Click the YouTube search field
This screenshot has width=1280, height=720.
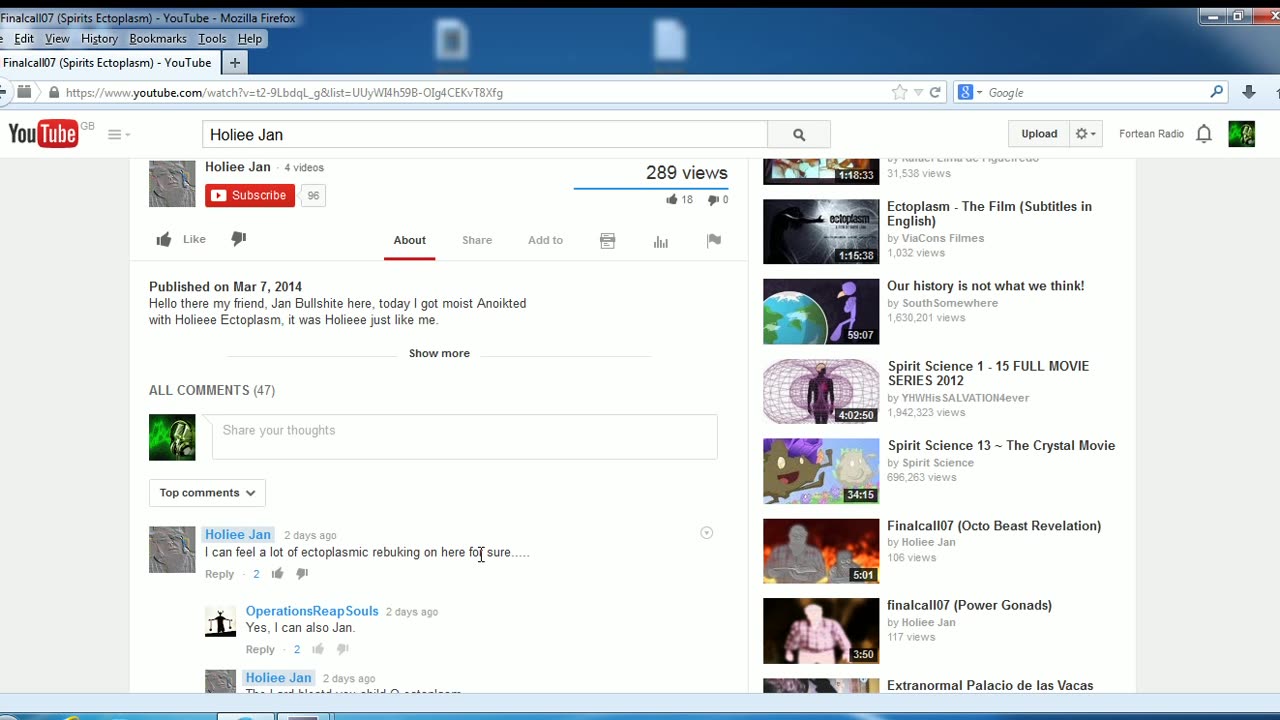point(485,134)
